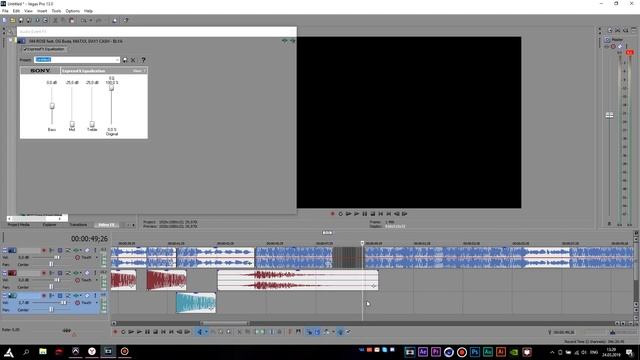
Task: Click the What's This help icon
Action: [x=126, y=20]
